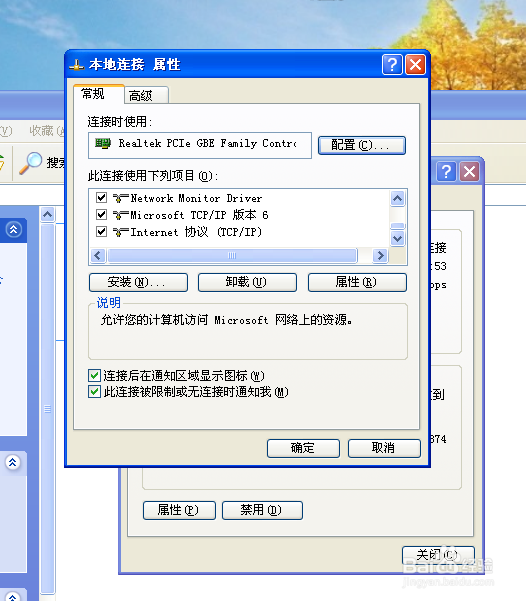Screen dimensions: 526x601
Task: Collapse the middle Explorer side panel chevron
Action: (13, 462)
